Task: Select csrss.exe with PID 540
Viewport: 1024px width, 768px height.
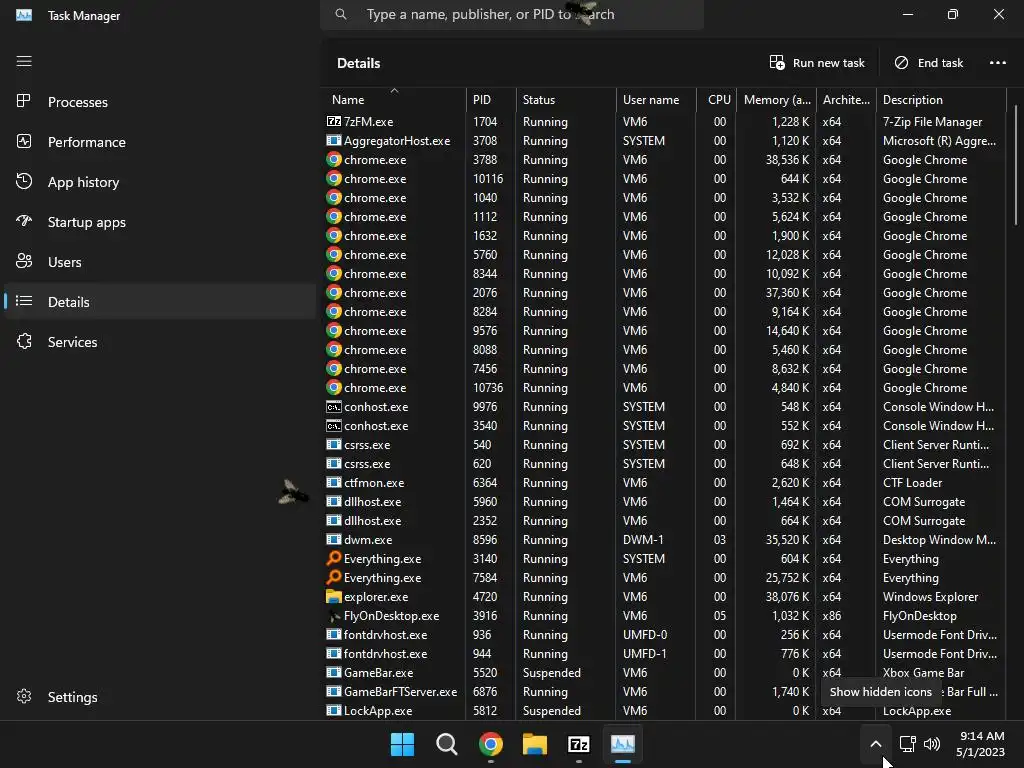Action: (665, 445)
